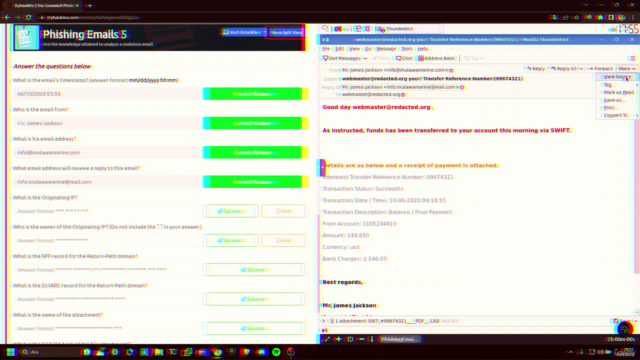The width and height of the screenshot is (640, 360).
Task: Submit the attachment name answer
Action: coord(255,329)
